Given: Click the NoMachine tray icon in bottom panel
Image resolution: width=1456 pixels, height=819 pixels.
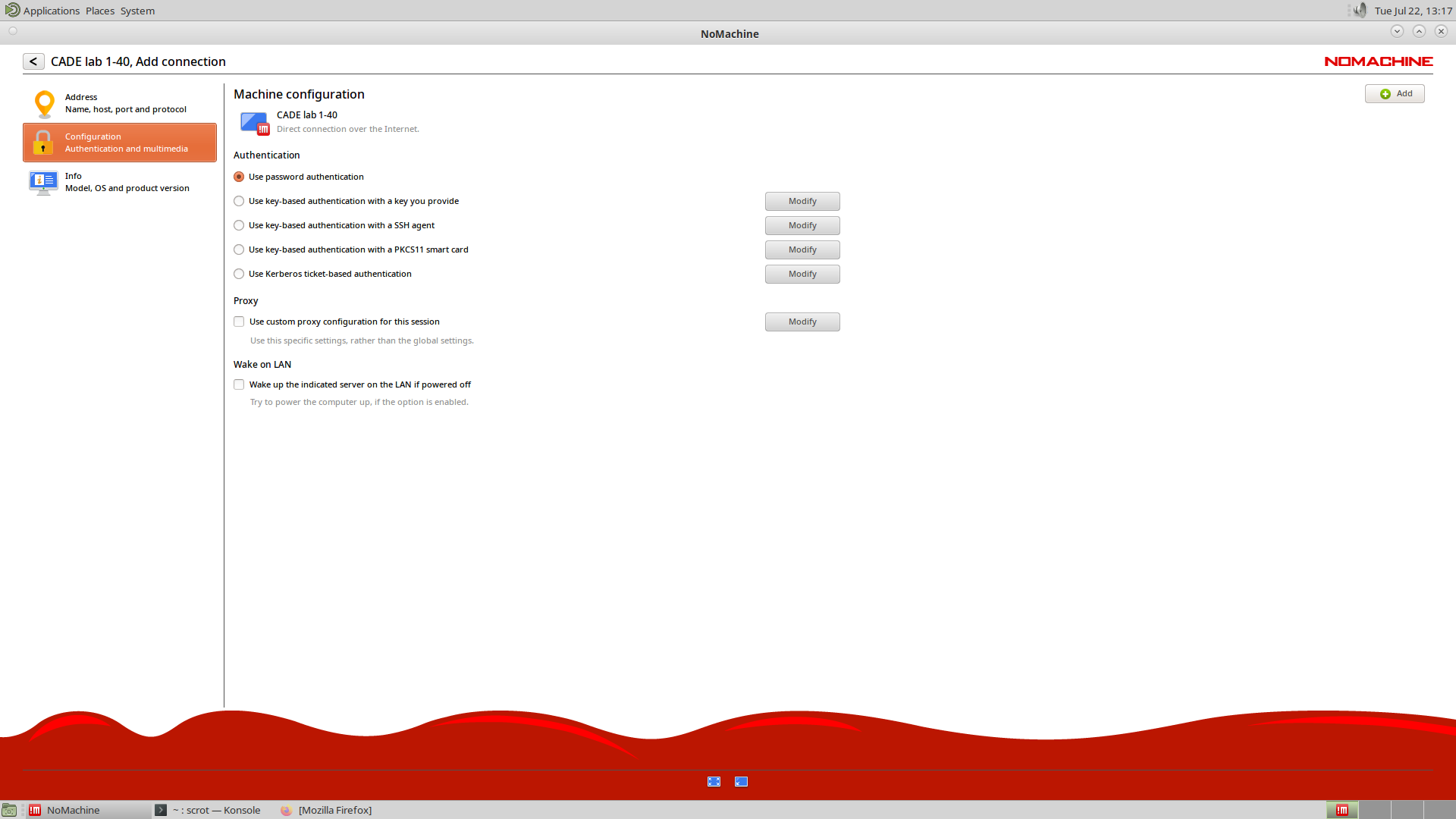Looking at the screenshot, I should (x=1342, y=810).
